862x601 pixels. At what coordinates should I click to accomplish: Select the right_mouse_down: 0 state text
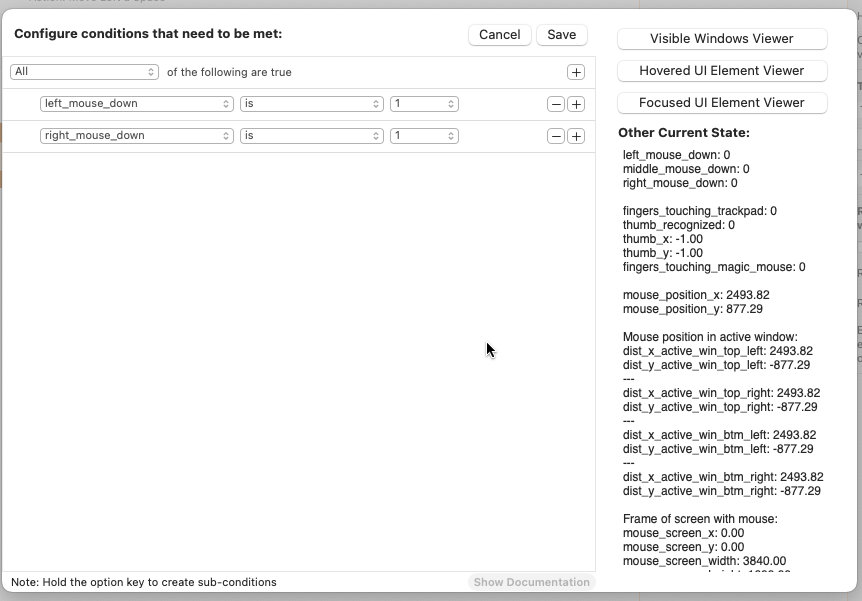click(x=680, y=183)
